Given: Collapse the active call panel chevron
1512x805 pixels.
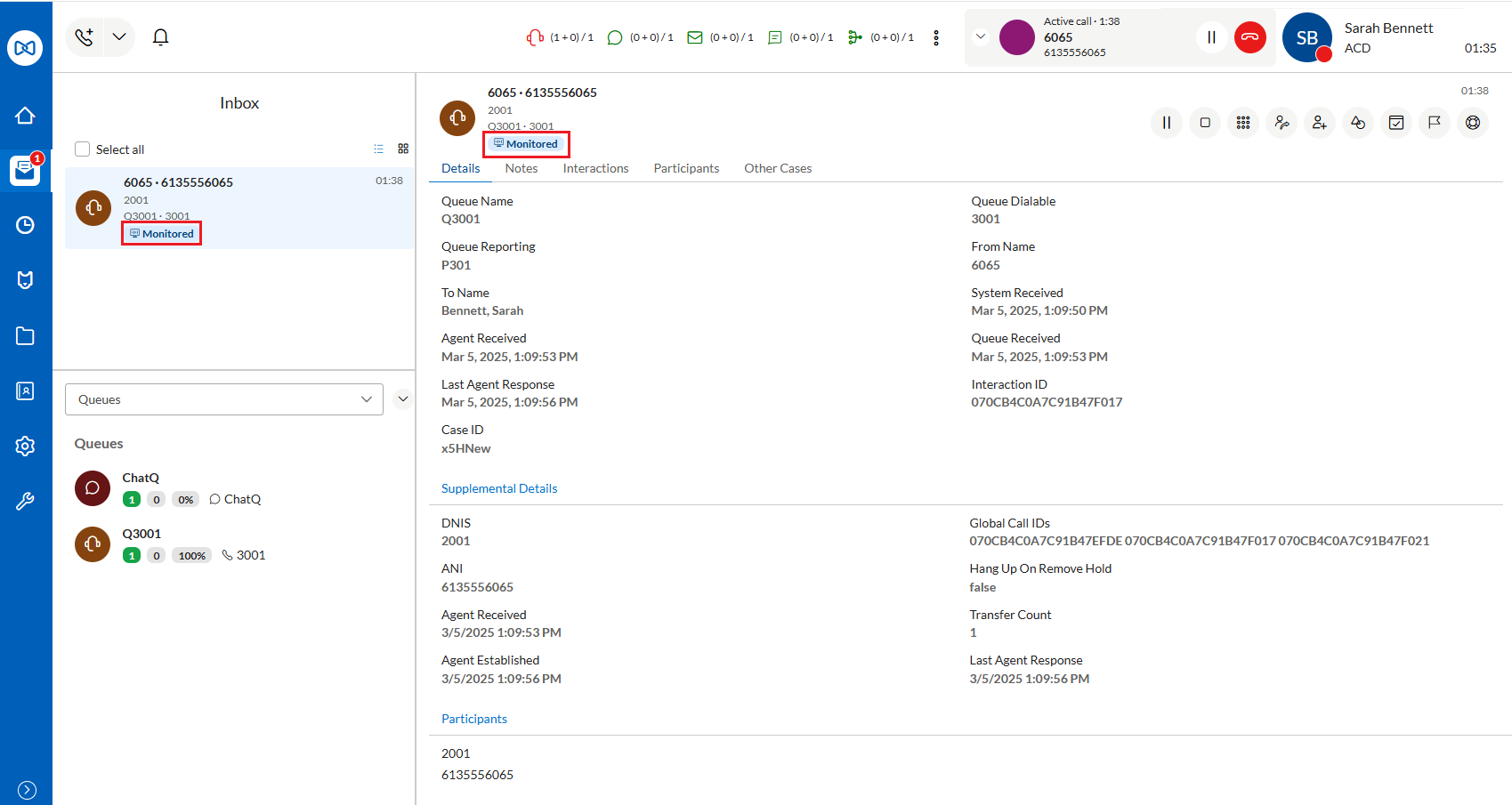Looking at the screenshot, I should pos(980,37).
